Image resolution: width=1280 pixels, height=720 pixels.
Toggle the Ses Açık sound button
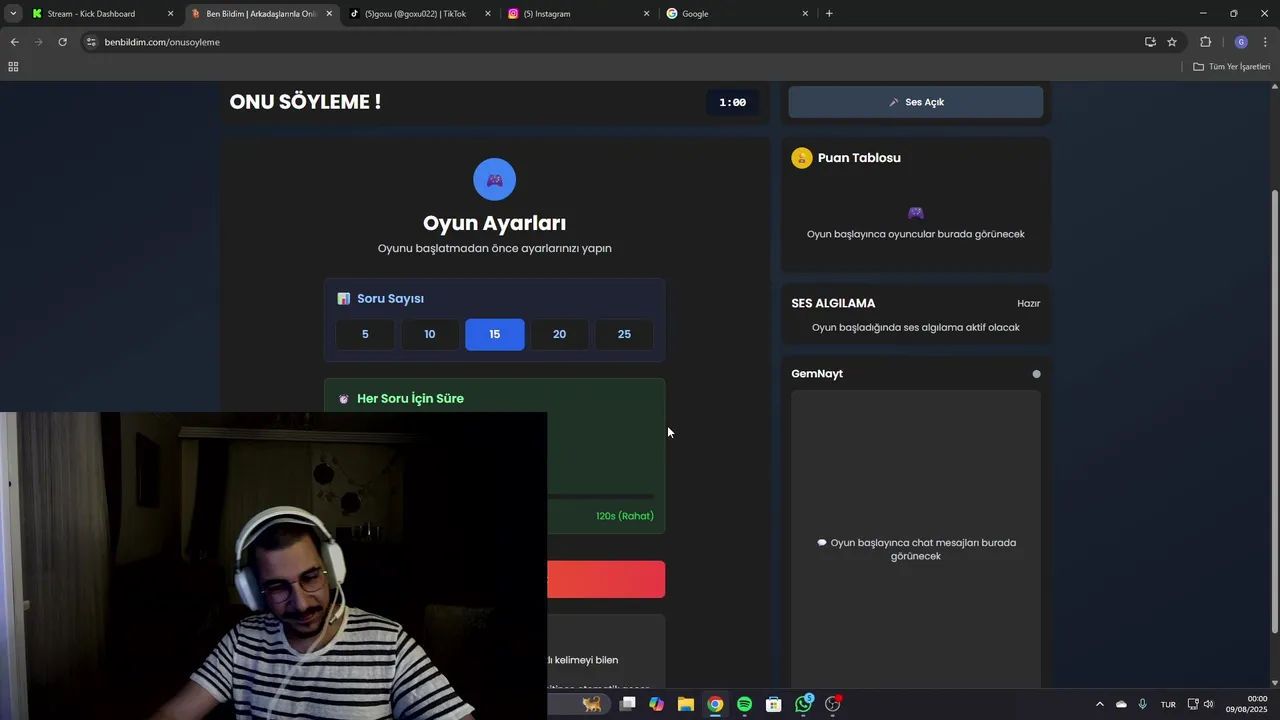coord(915,102)
